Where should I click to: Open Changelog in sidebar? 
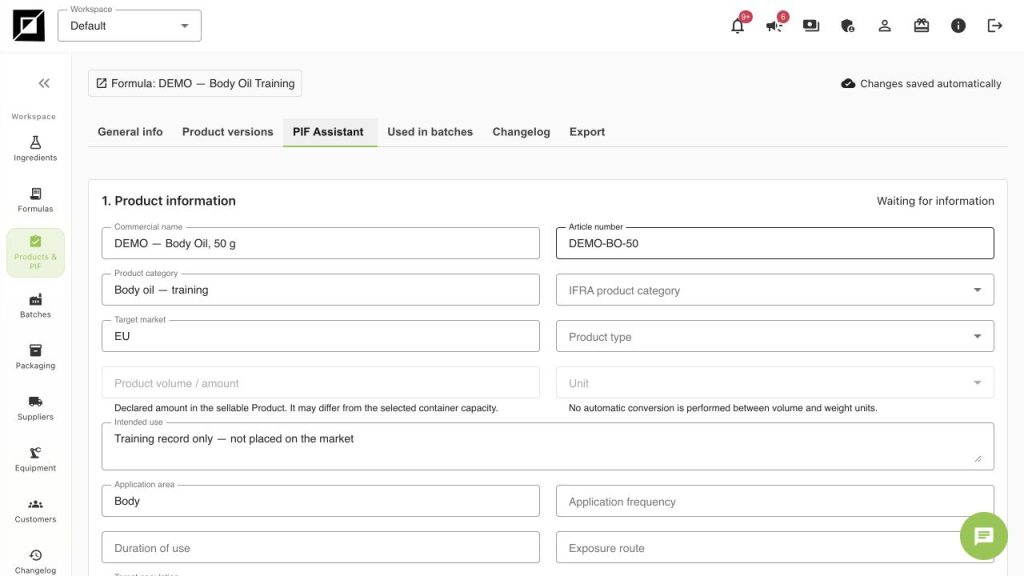tap(35, 561)
